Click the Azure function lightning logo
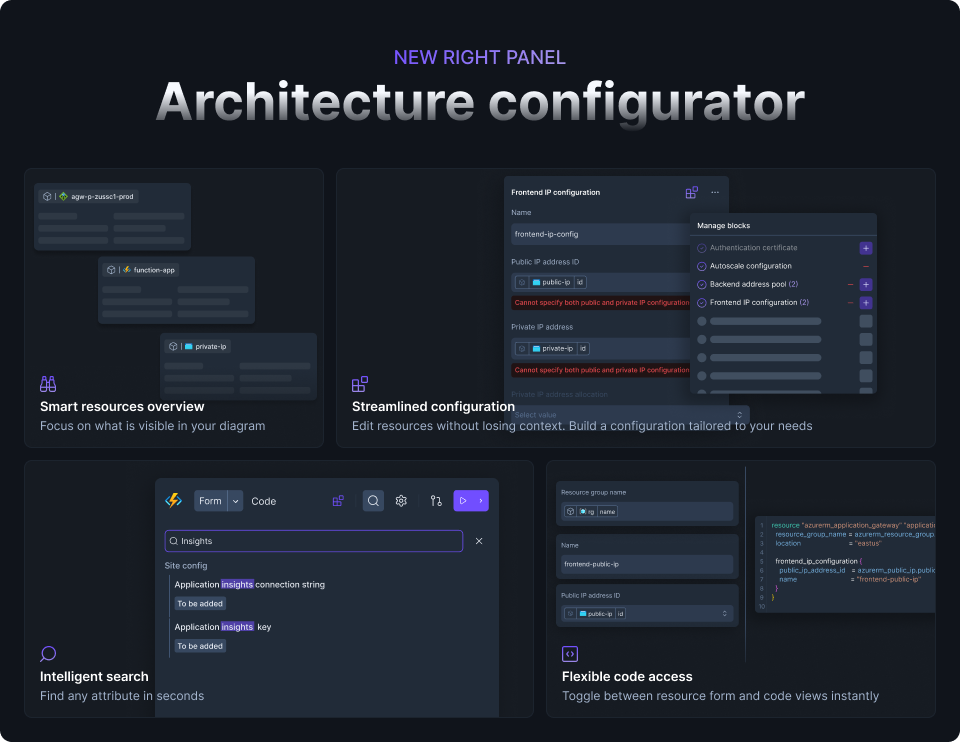960x742 pixels. [173, 501]
